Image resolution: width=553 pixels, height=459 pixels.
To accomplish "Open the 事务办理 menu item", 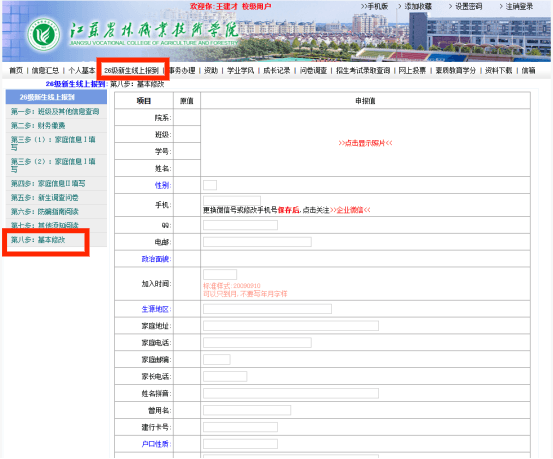I will (x=182, y=71).
